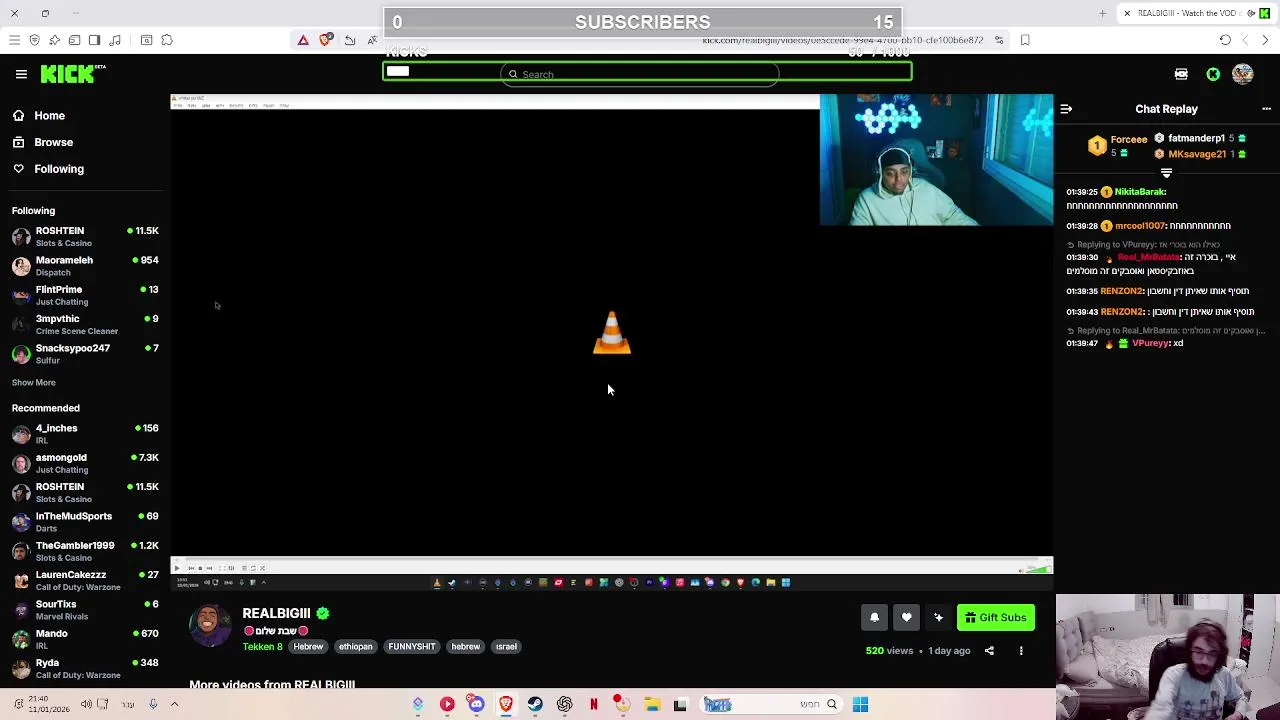1280x720 pixels.
Task: Select the israel tag
Action: click(506, 647)
